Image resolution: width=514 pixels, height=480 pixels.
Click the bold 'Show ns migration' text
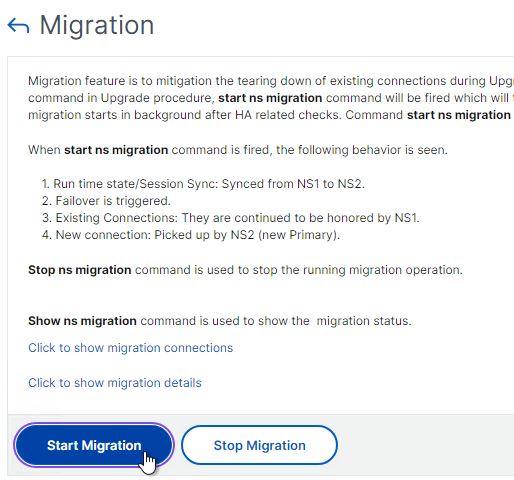pyautogui.click(x=82, y=321)
